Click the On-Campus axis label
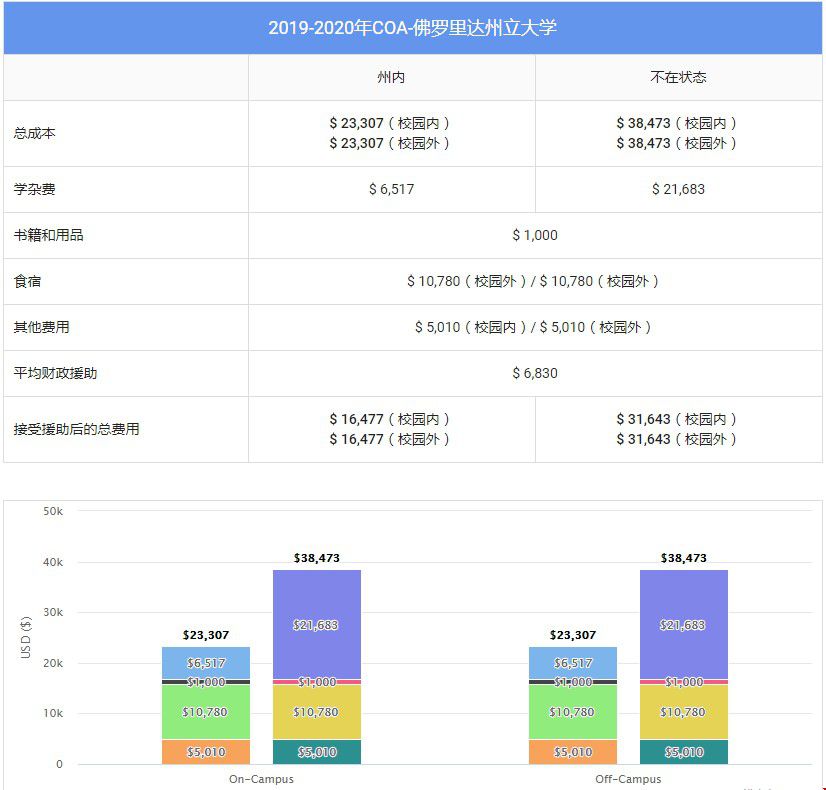The height and width of the screenshot is (790, 826). [x=261, y=779]
